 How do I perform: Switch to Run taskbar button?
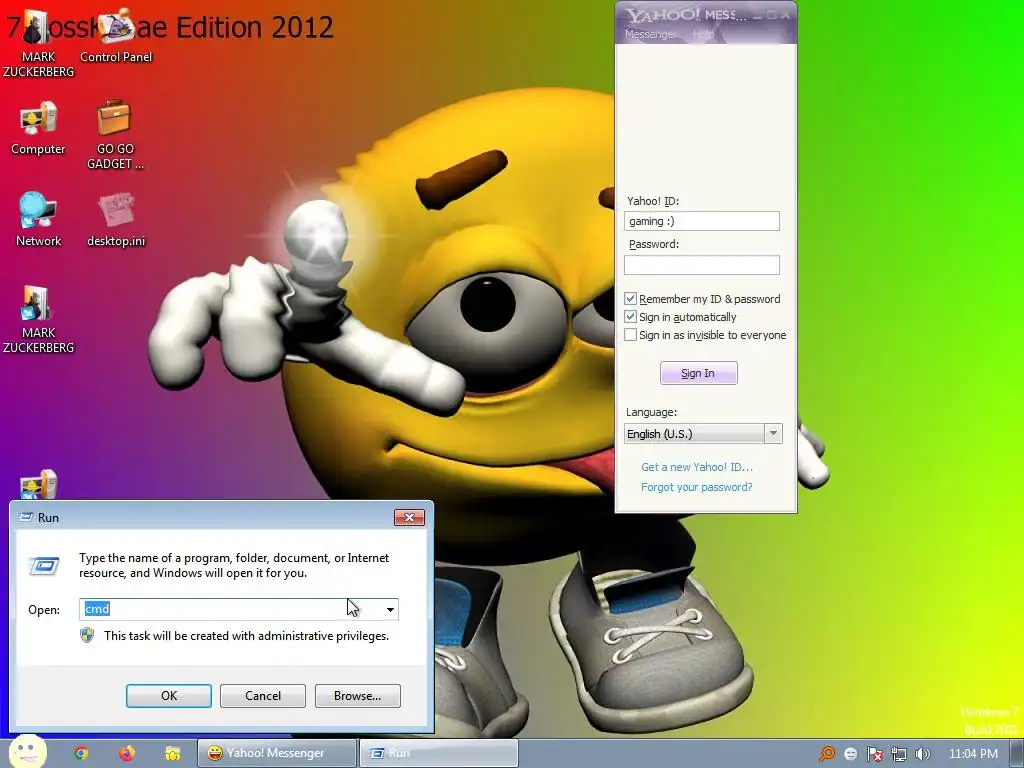coord(439,753)
